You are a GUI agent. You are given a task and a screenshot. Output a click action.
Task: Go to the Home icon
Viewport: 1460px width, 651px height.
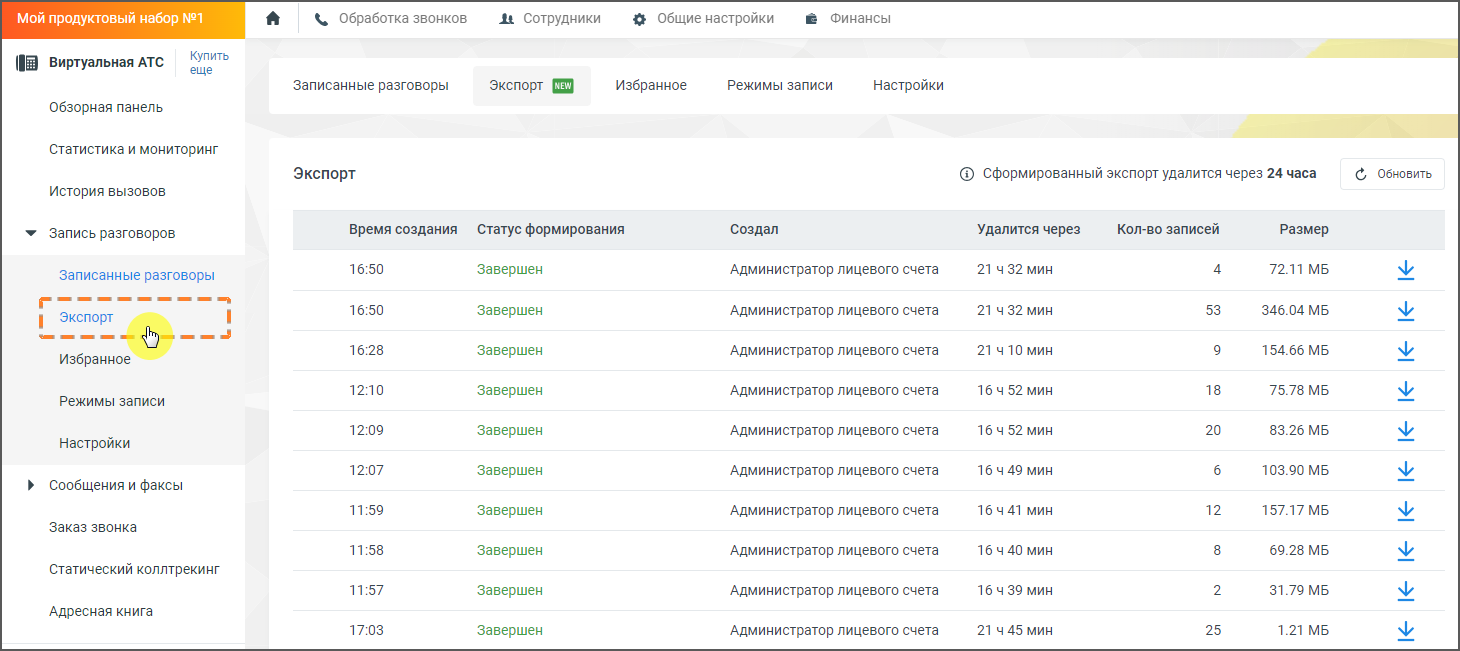point(273,18)
